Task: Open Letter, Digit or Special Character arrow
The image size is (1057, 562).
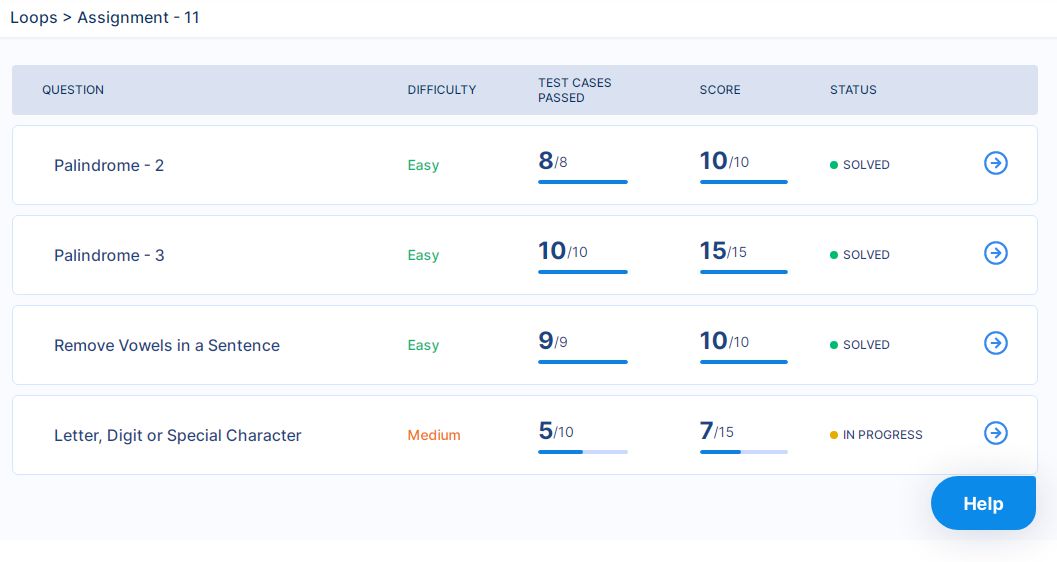Action: click(995, 433)
